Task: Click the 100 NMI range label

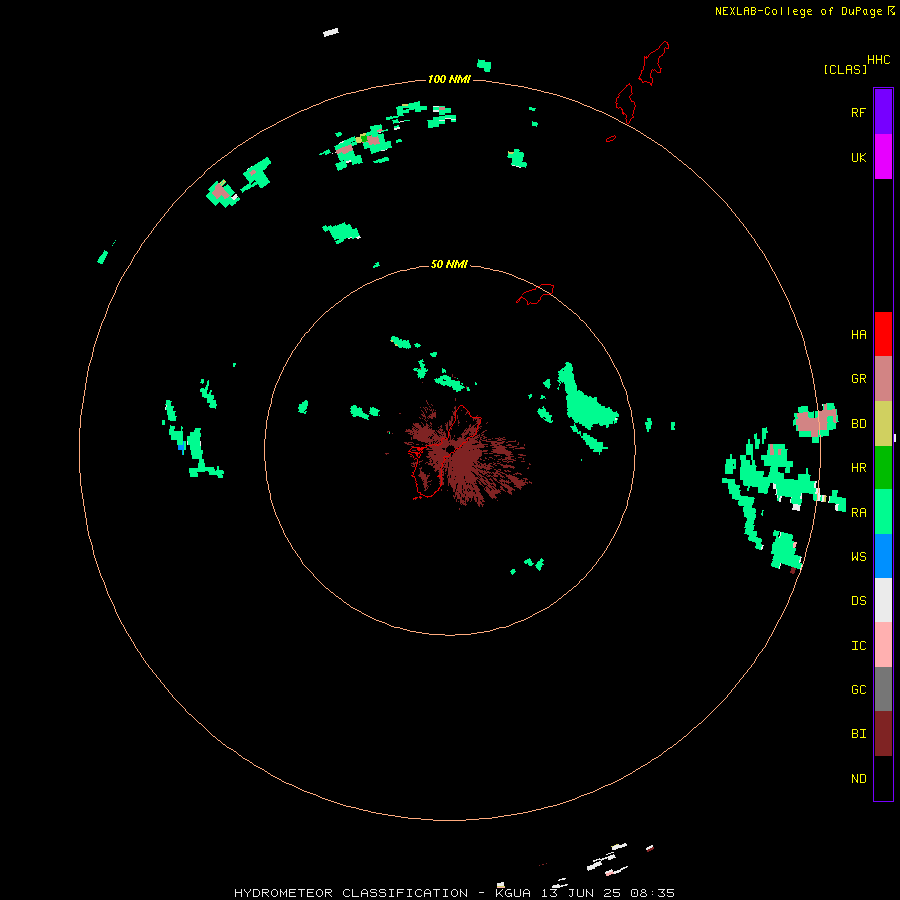Action: click(x=449, y=79)
